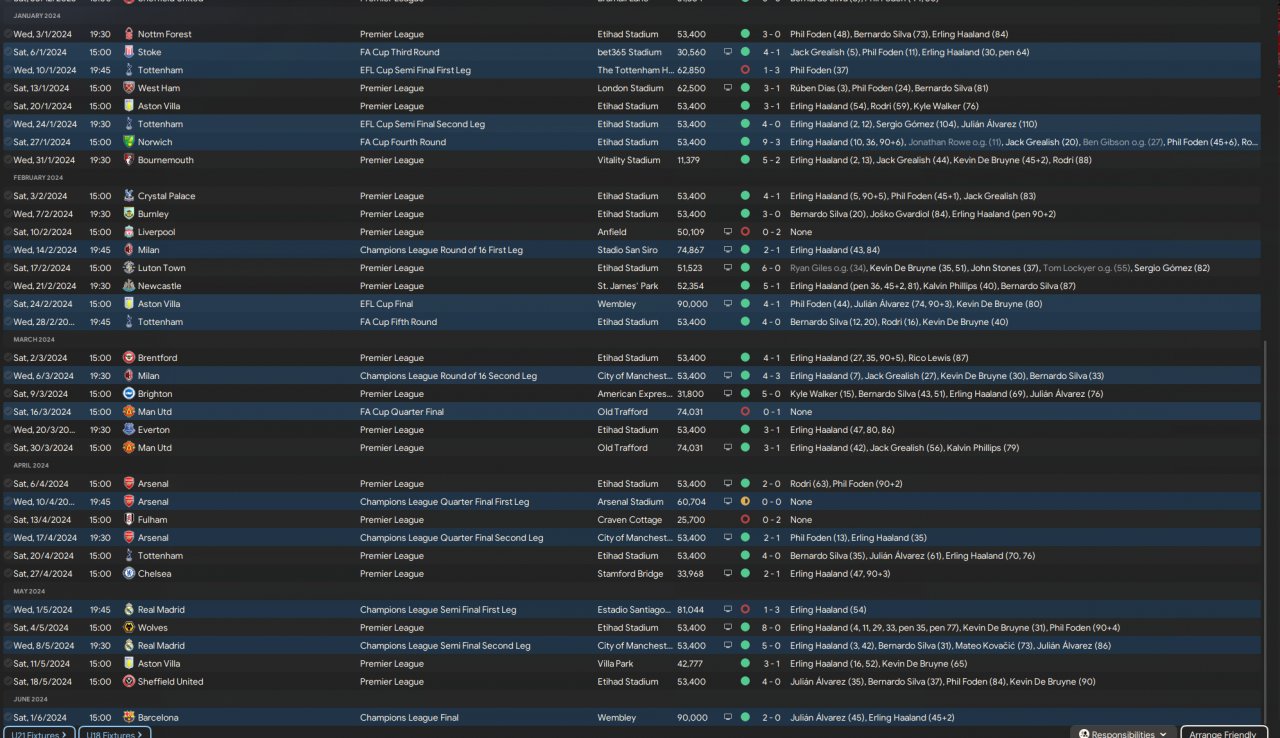This screenshot has width=1280, height=738.
Task: Click the Fulham club badge
Action: point(129,520)
